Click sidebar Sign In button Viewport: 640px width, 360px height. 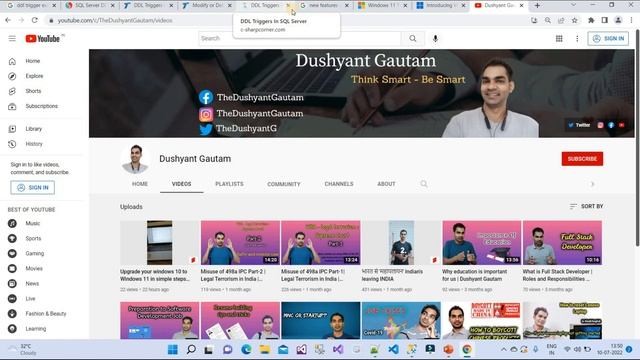tap(33, 188)
